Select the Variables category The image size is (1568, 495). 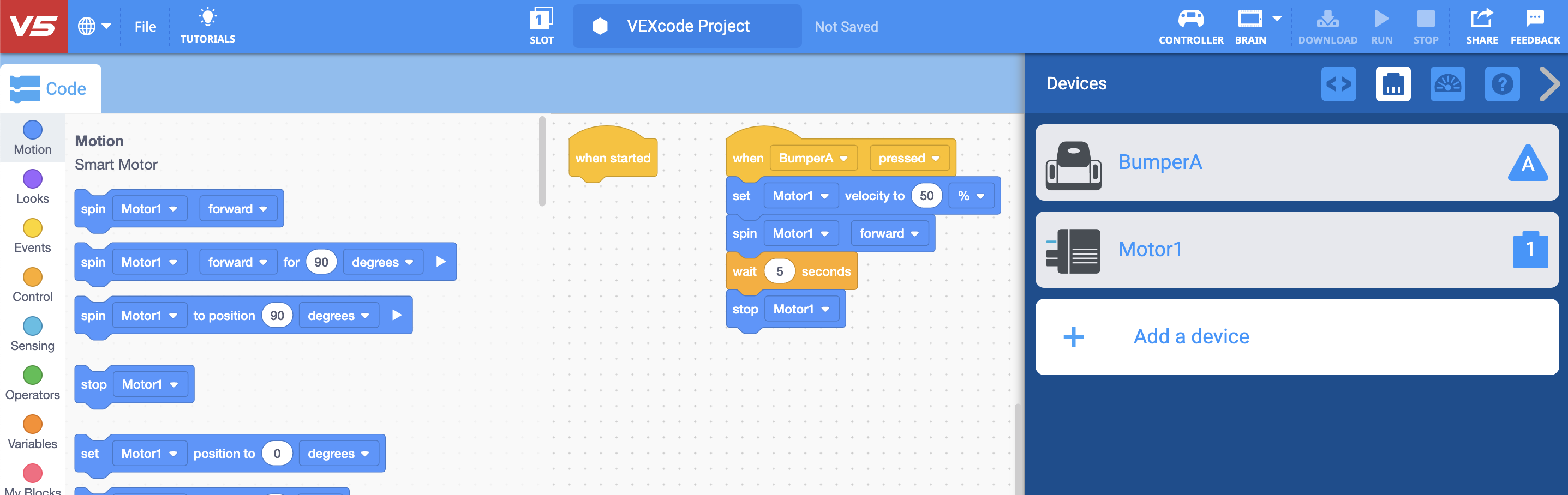click(x=32, y=432)
